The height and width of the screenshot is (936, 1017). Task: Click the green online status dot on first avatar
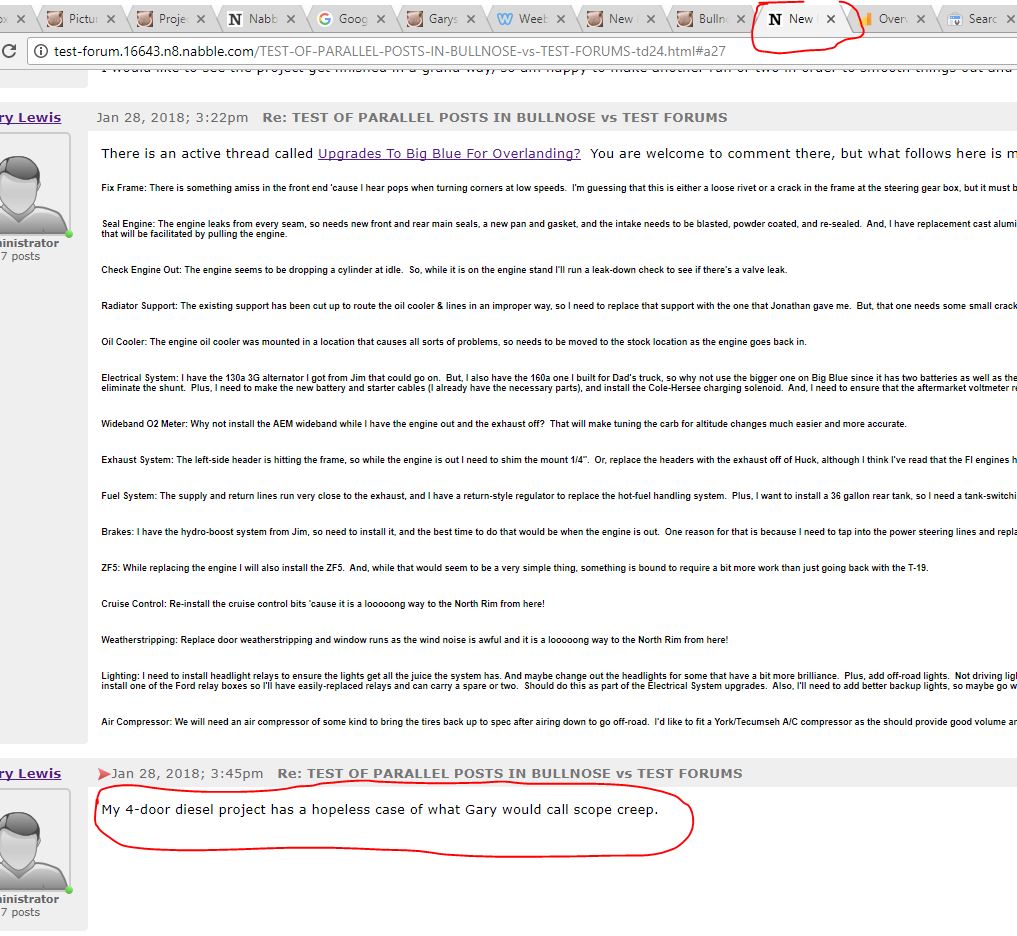tap(69, 234)
